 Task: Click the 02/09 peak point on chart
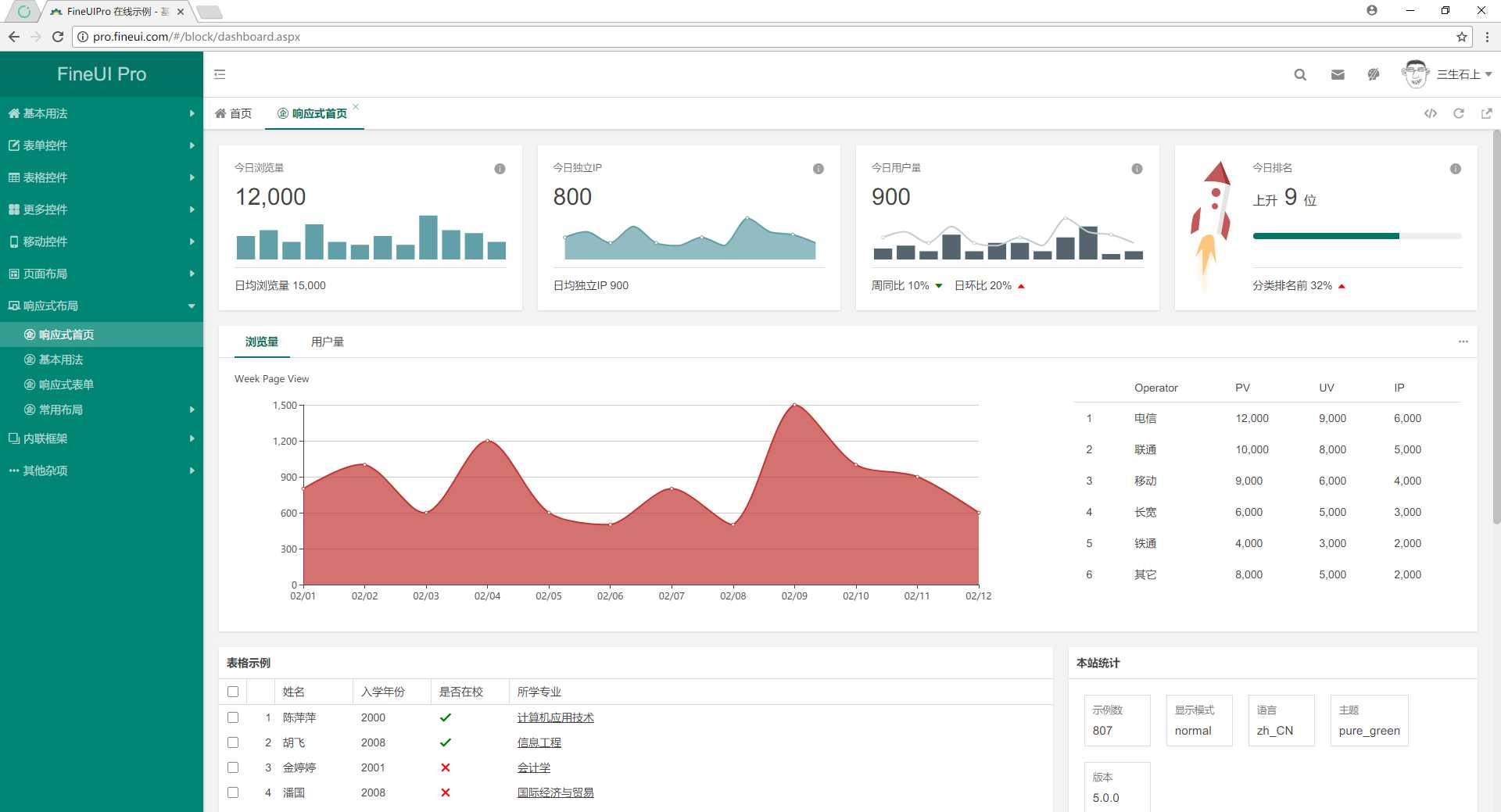click(794, 405)
